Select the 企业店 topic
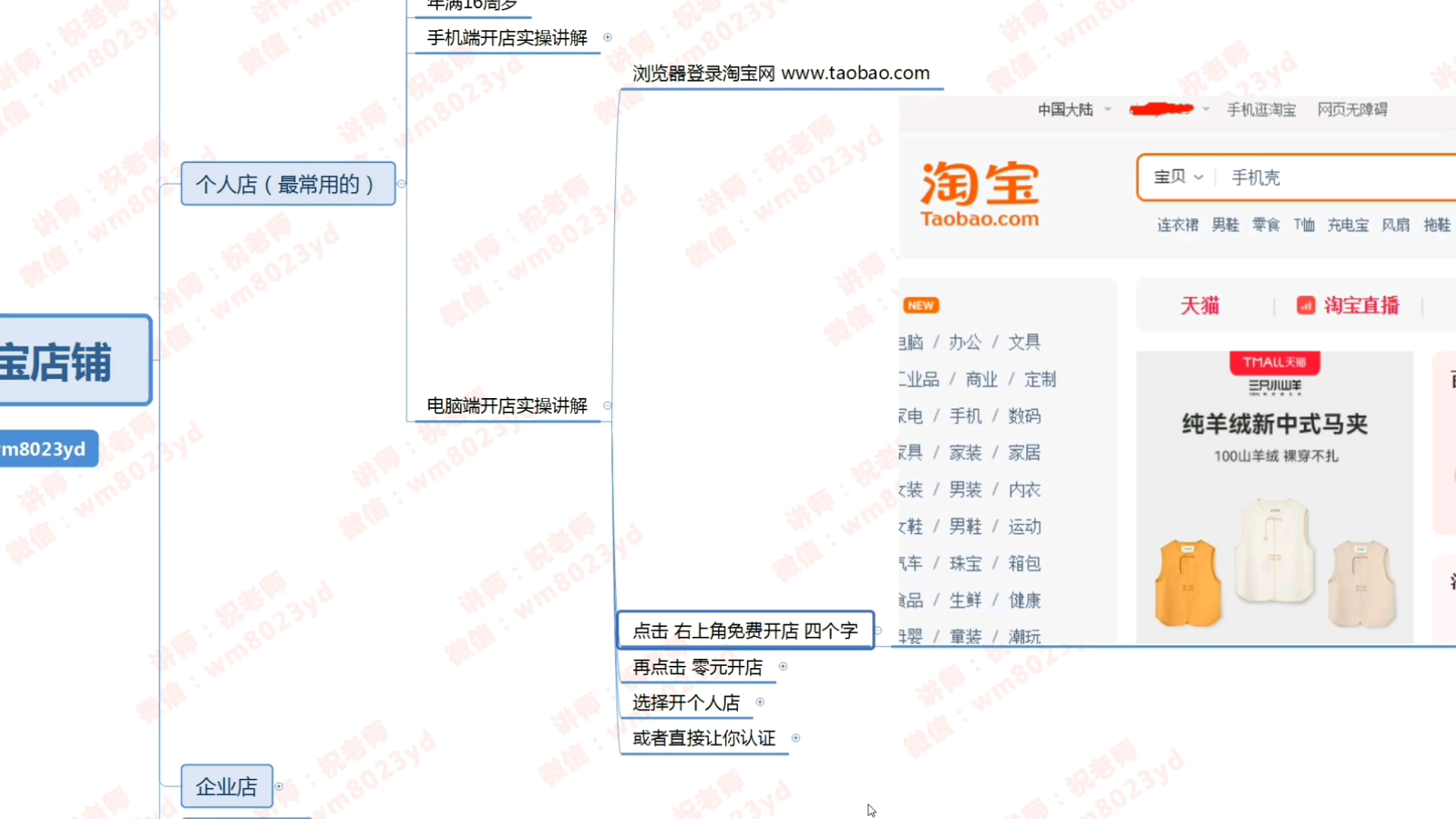This screenshot has height=819, width=1456. pyautogui.click(x=227, y=786)
